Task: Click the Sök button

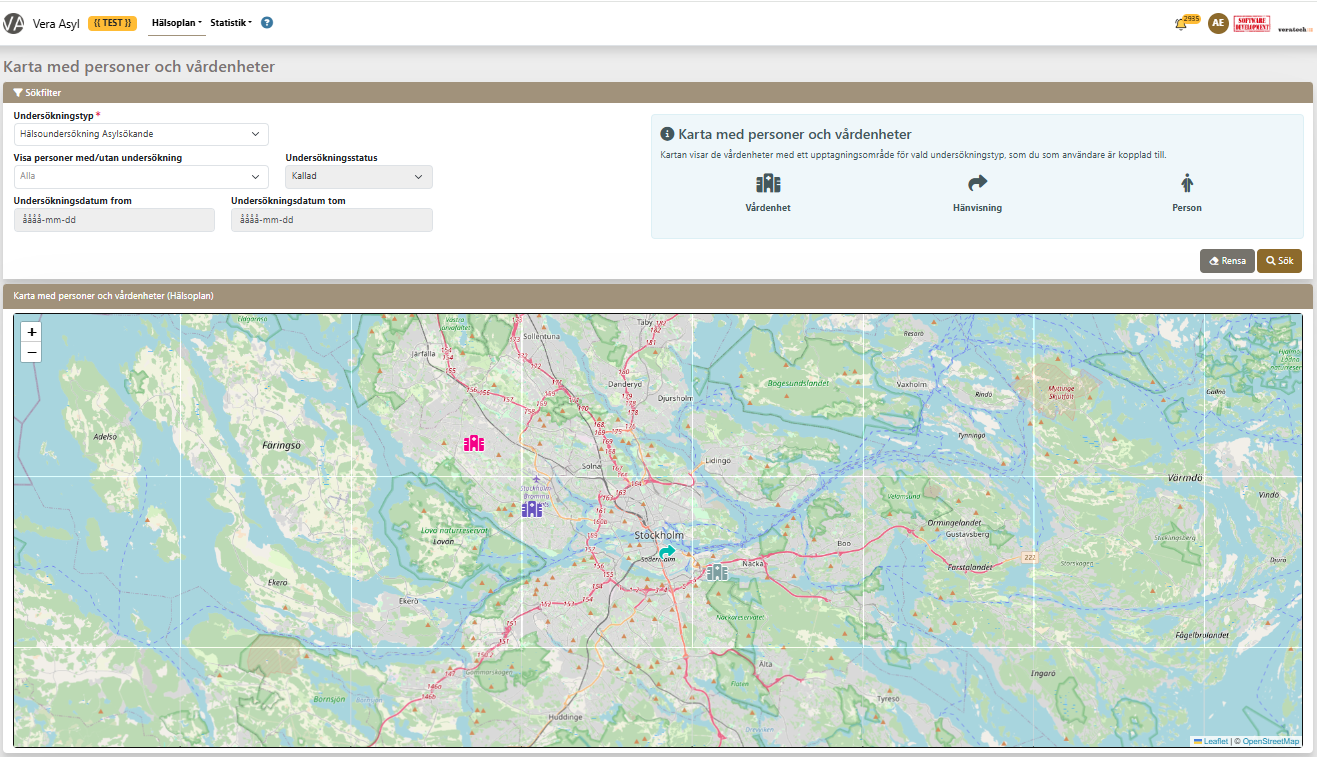Action: pos(1279,261)
